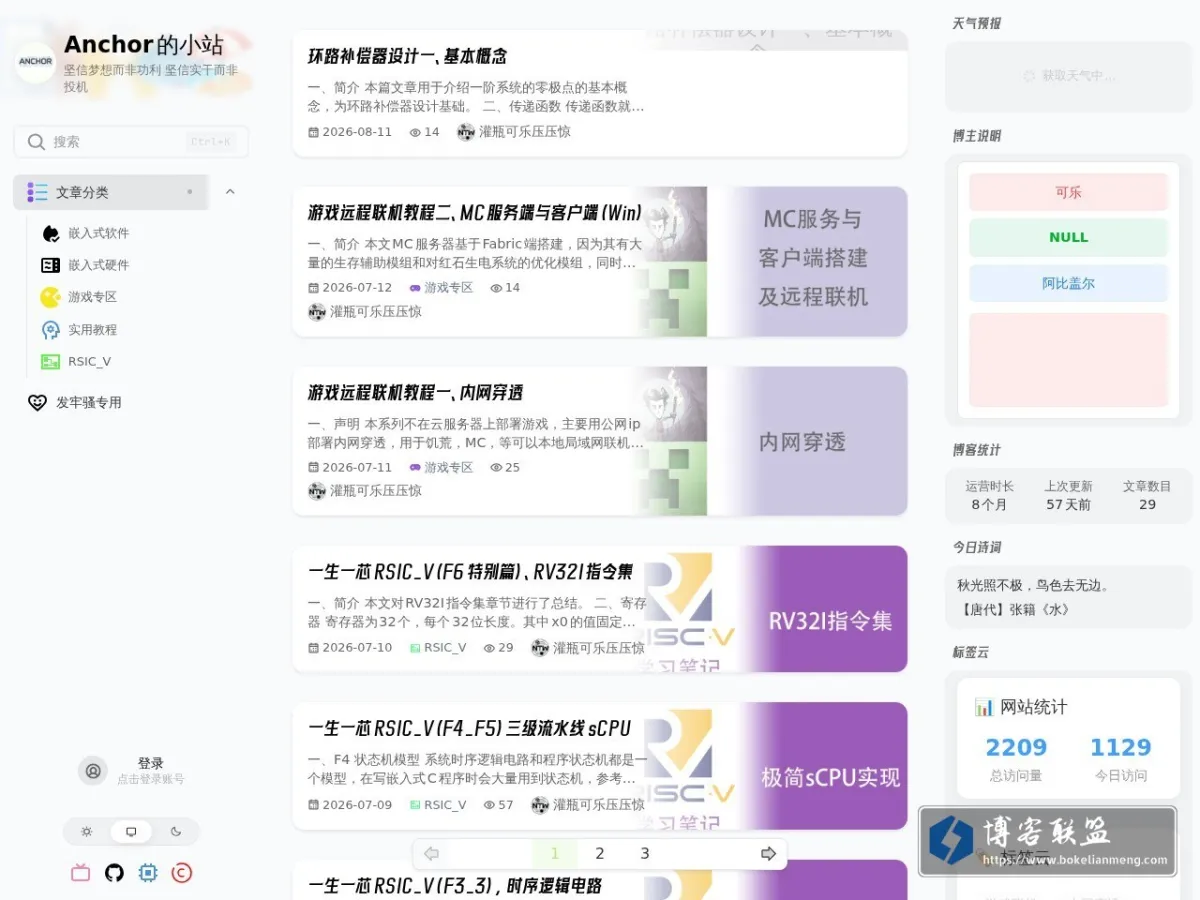Switch to light theme with sun icon
Screen dimensions: 1200x900
coord(87,831)
